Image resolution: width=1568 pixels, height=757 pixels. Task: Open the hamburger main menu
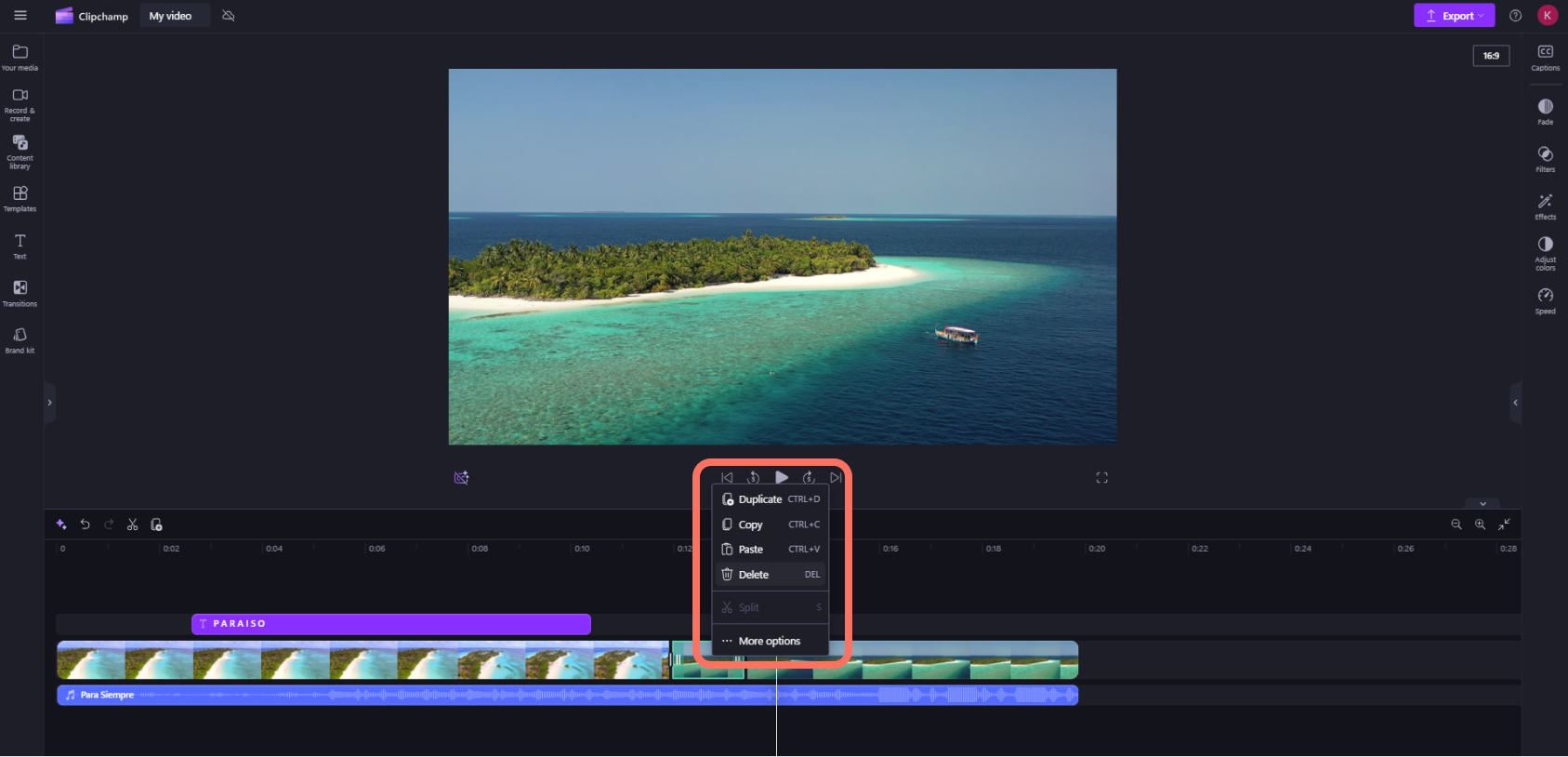coord(20,16)
